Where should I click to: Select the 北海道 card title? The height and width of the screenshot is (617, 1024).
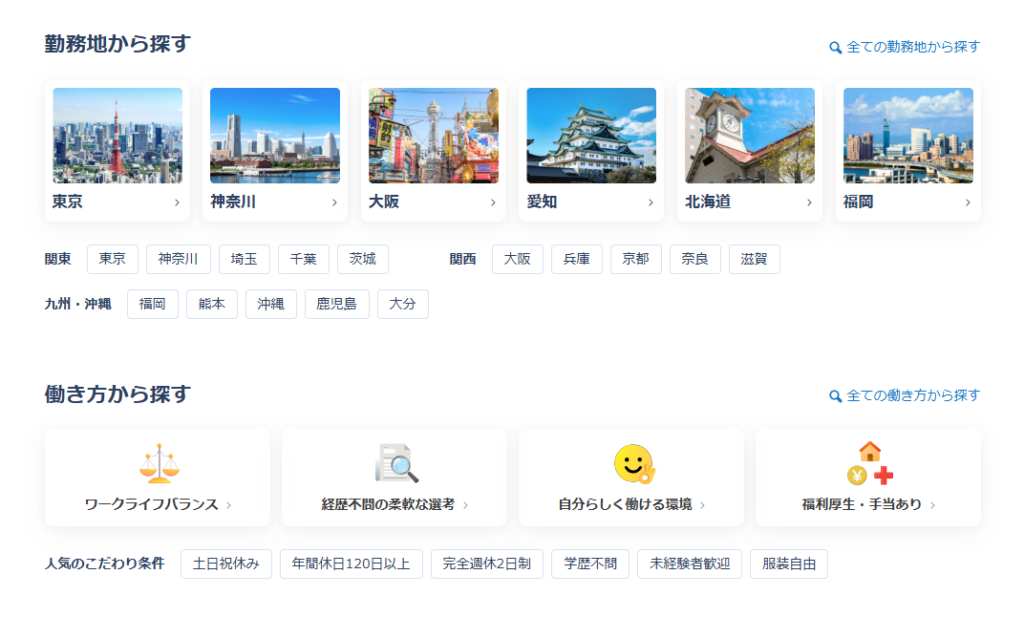[x=708, y=202]
